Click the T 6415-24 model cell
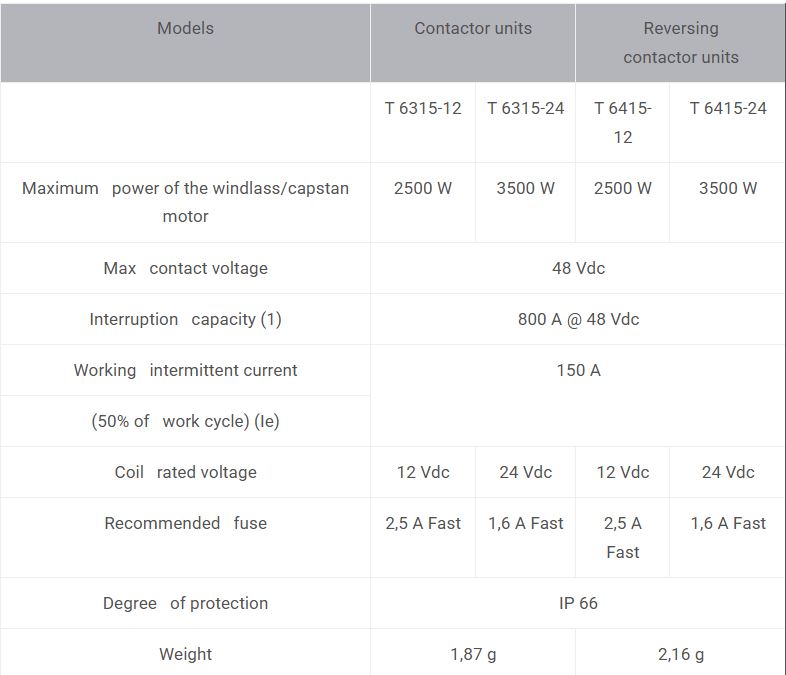Screen dimensions: 786x675 click(x=727, y=108)
